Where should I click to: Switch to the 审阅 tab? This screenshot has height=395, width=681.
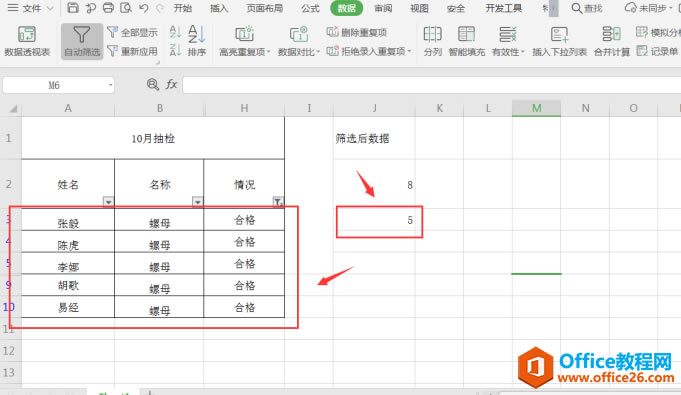point(383,8)
